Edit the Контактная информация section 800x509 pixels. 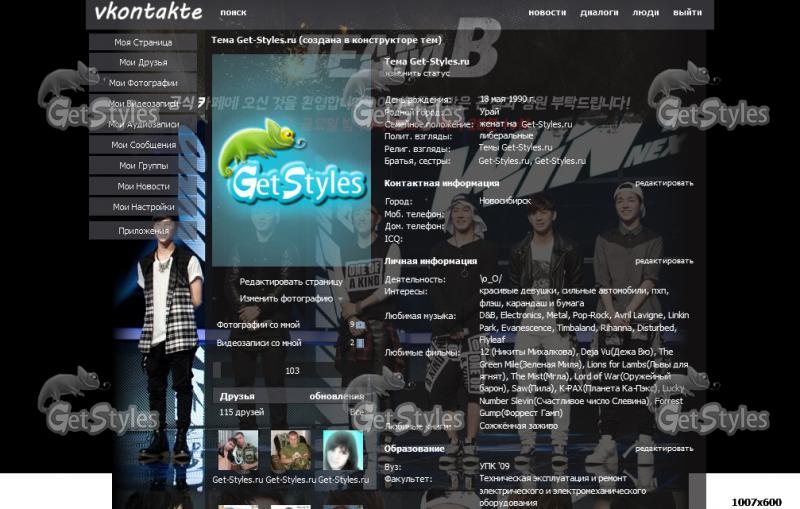coord(663,183)
